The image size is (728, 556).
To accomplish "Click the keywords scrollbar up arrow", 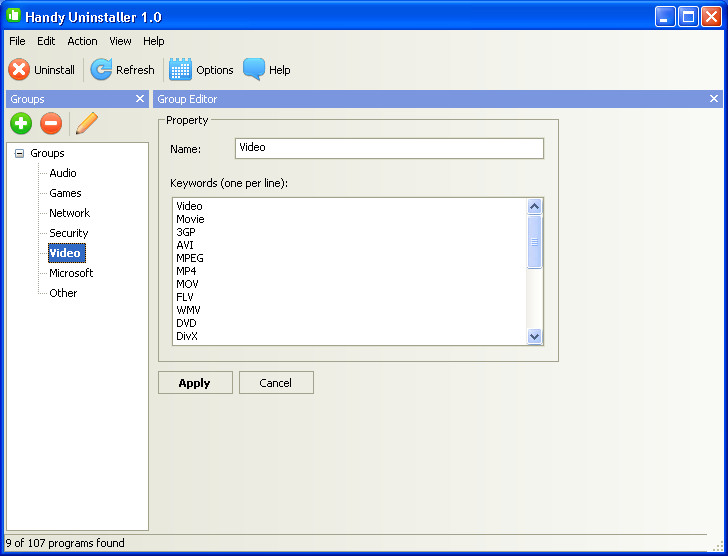I will point(534,206).
